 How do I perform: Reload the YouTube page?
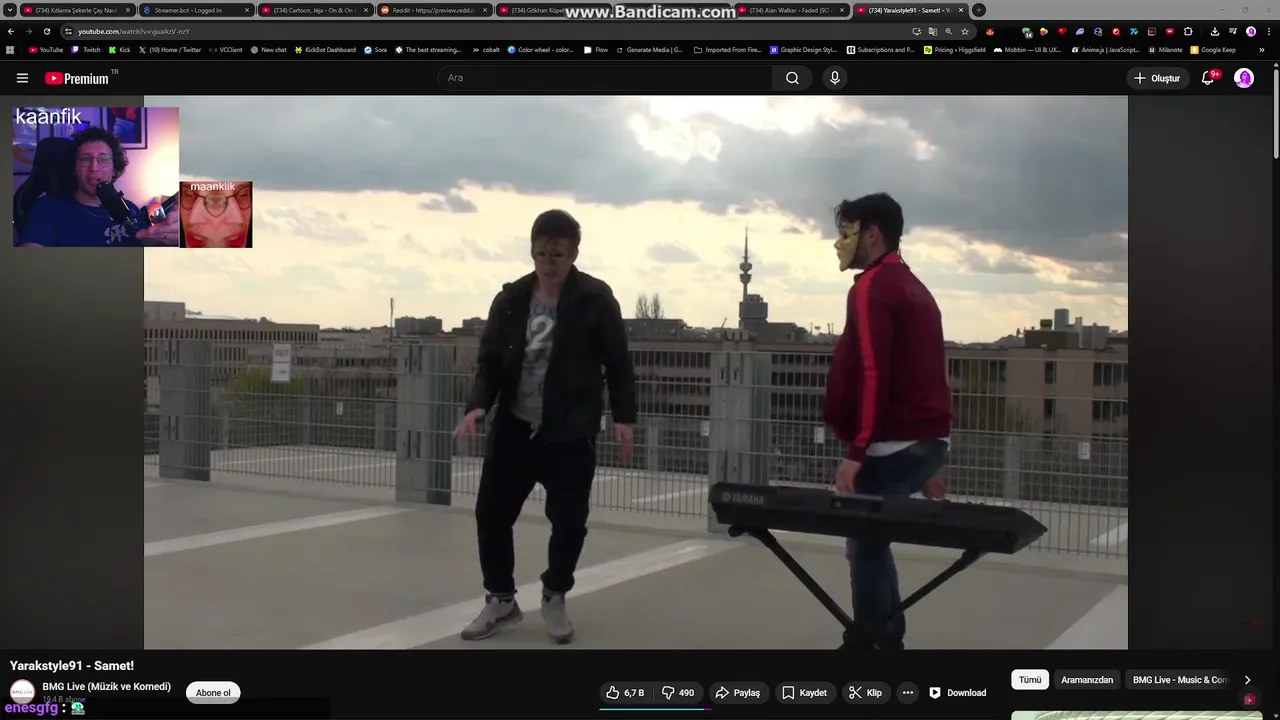[47, 31]
